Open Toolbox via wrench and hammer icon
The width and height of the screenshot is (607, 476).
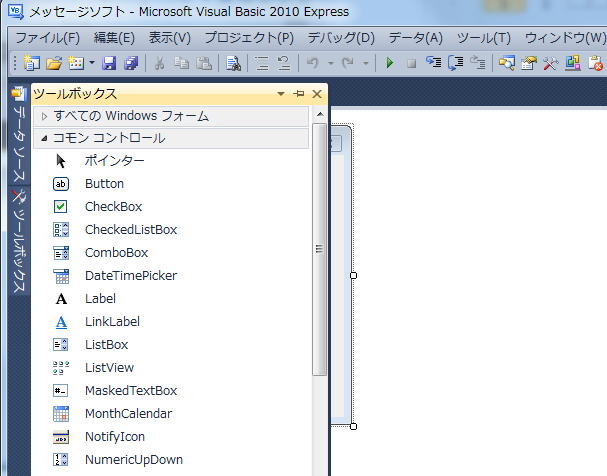pyautogui.click(x=550, y=63)
